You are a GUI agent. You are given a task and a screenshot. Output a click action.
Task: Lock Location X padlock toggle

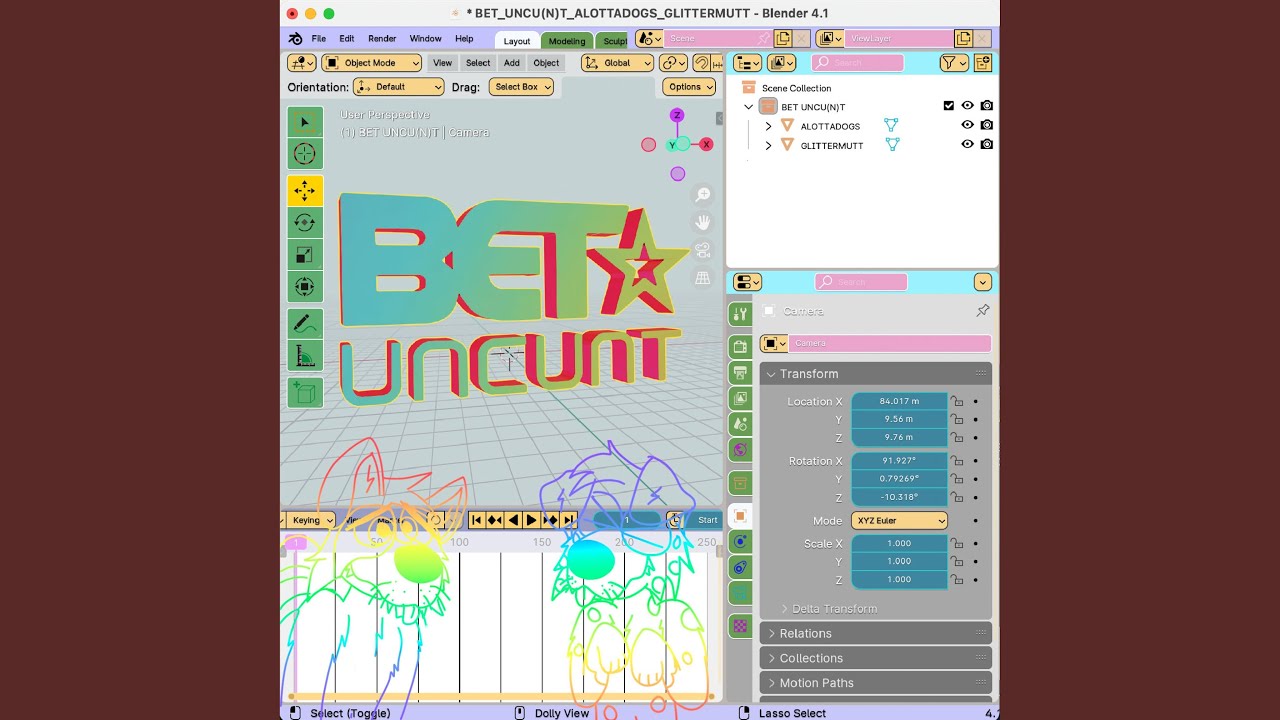point(957,402)
